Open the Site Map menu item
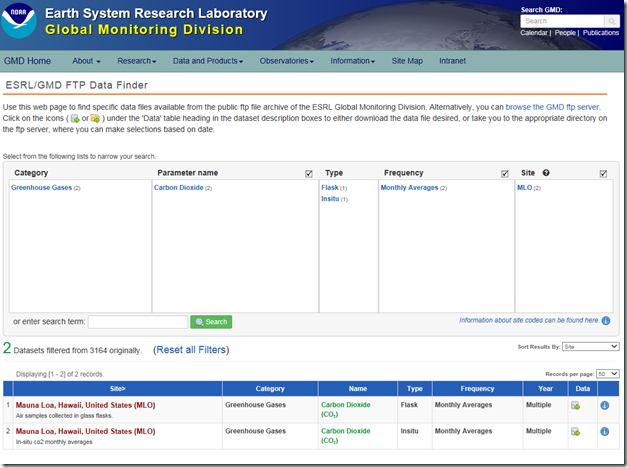The image size is (628, 468). 407,61
